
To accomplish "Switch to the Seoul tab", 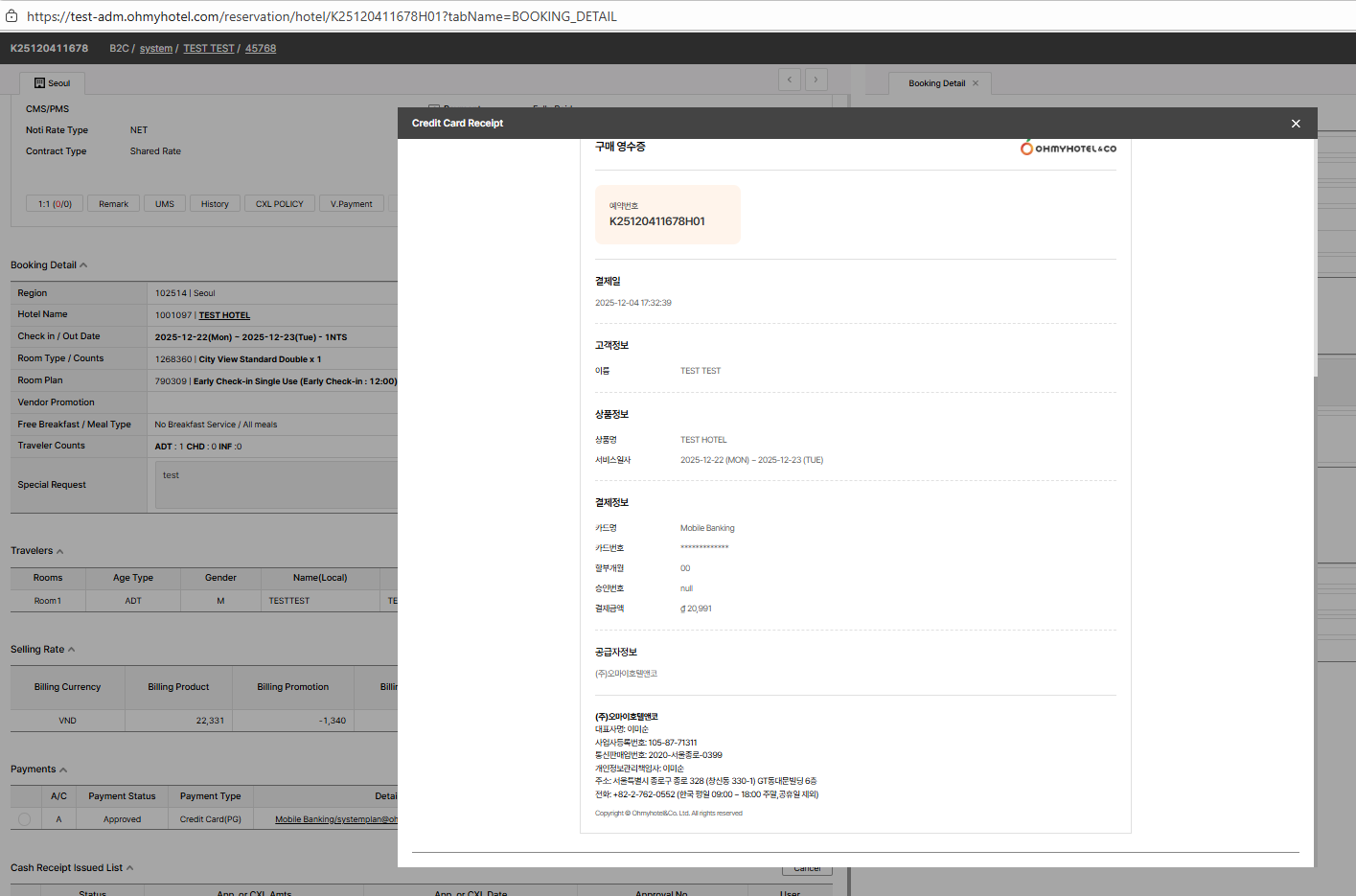I will (x=53, y=83).
